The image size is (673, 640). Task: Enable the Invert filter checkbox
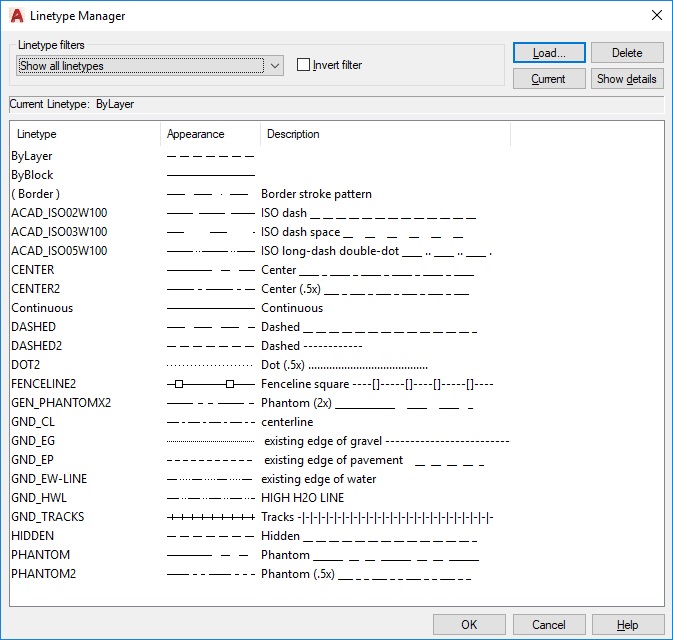pos(304,65)
